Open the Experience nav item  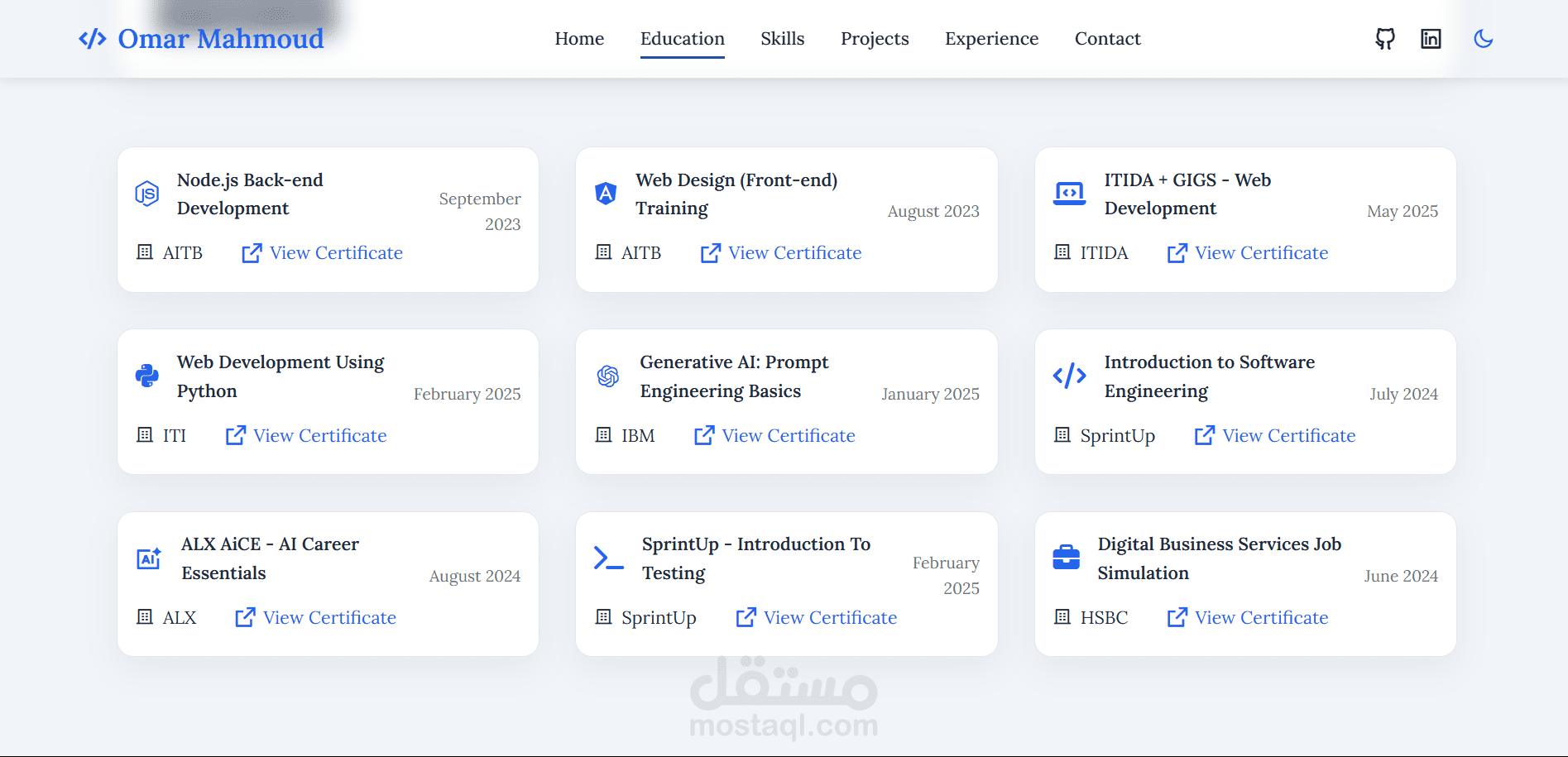[x=991, y=39]
